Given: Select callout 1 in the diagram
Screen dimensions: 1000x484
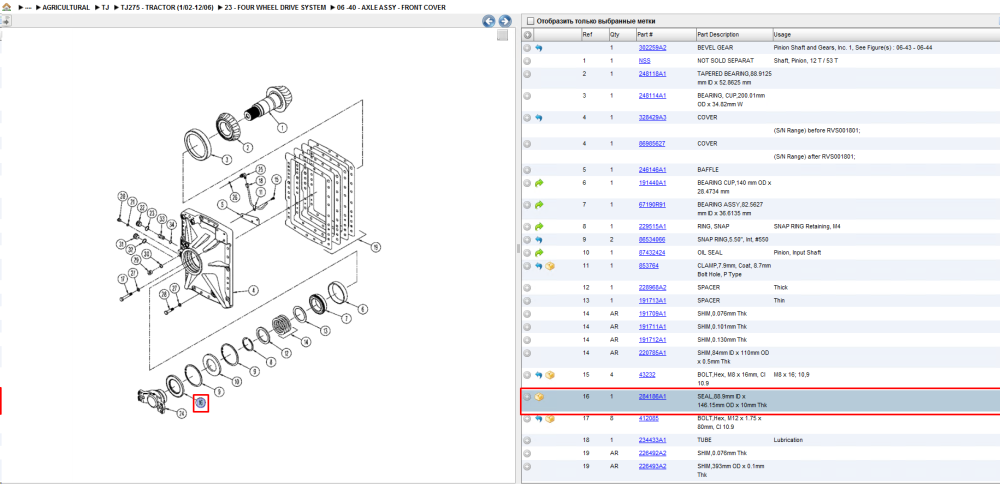Looking at the screenshot, I should (x=282, y=127).
